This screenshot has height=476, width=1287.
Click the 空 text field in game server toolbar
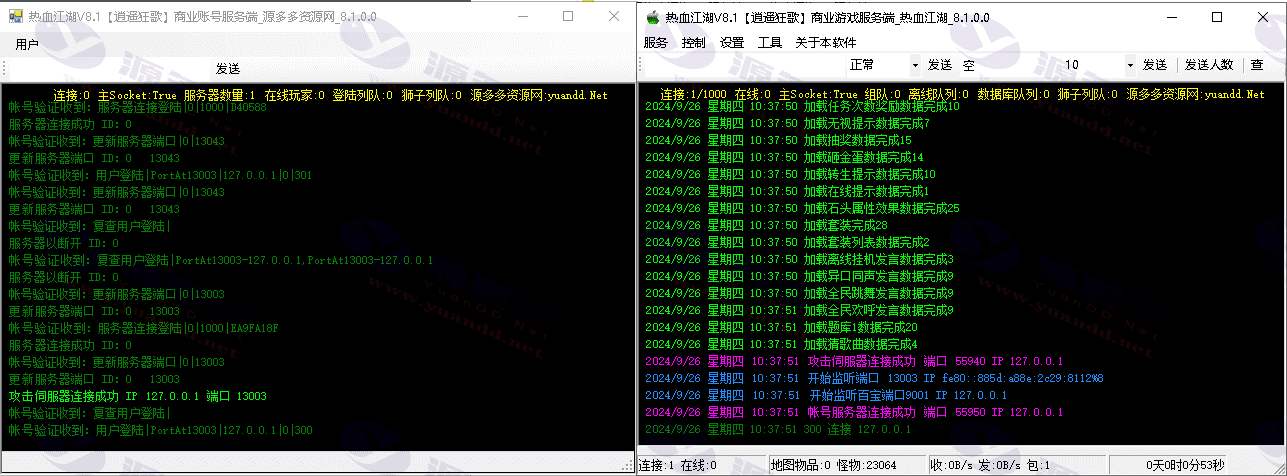[x=1008, y=65]
